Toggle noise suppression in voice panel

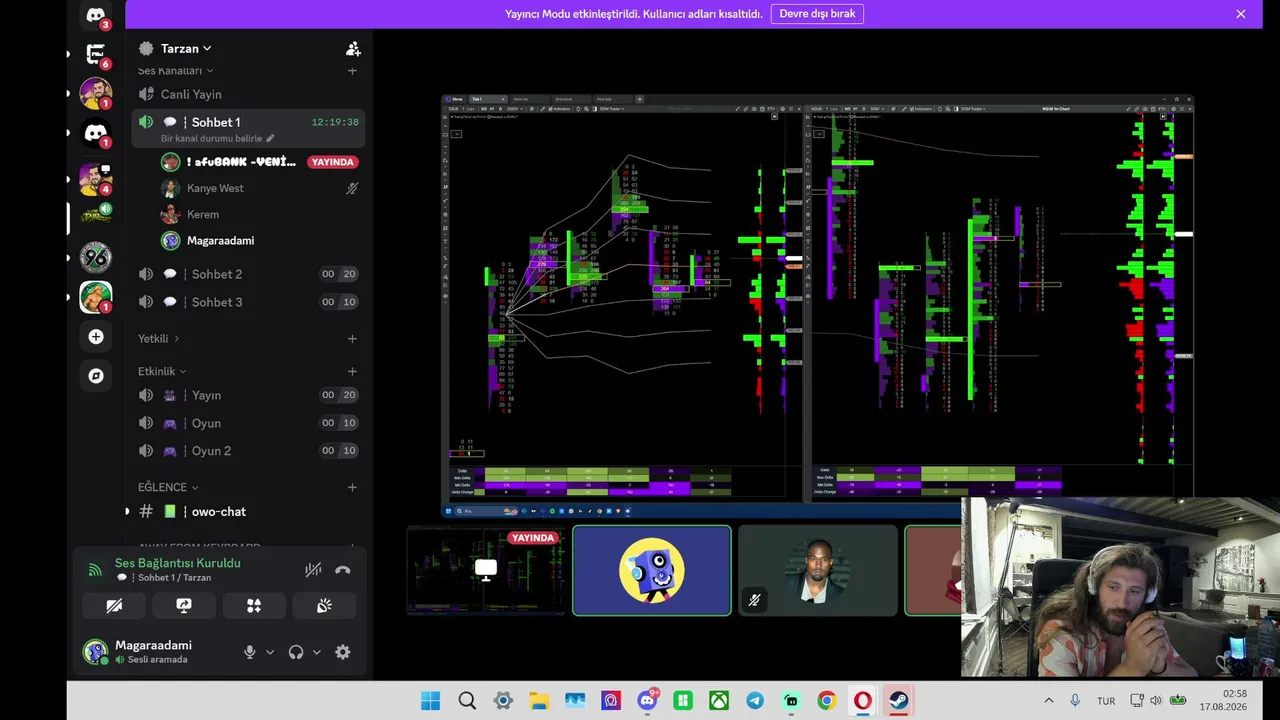(x=313, y=570)
